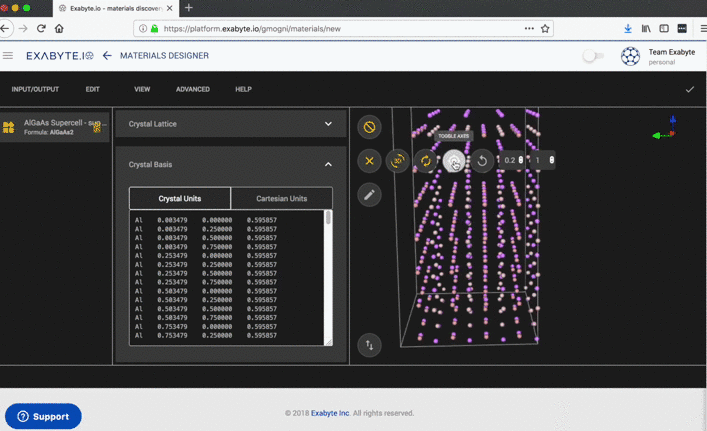Click the 360 rotate view icon
This screenshot has height=431, width=707.
[x=398, y=161]
